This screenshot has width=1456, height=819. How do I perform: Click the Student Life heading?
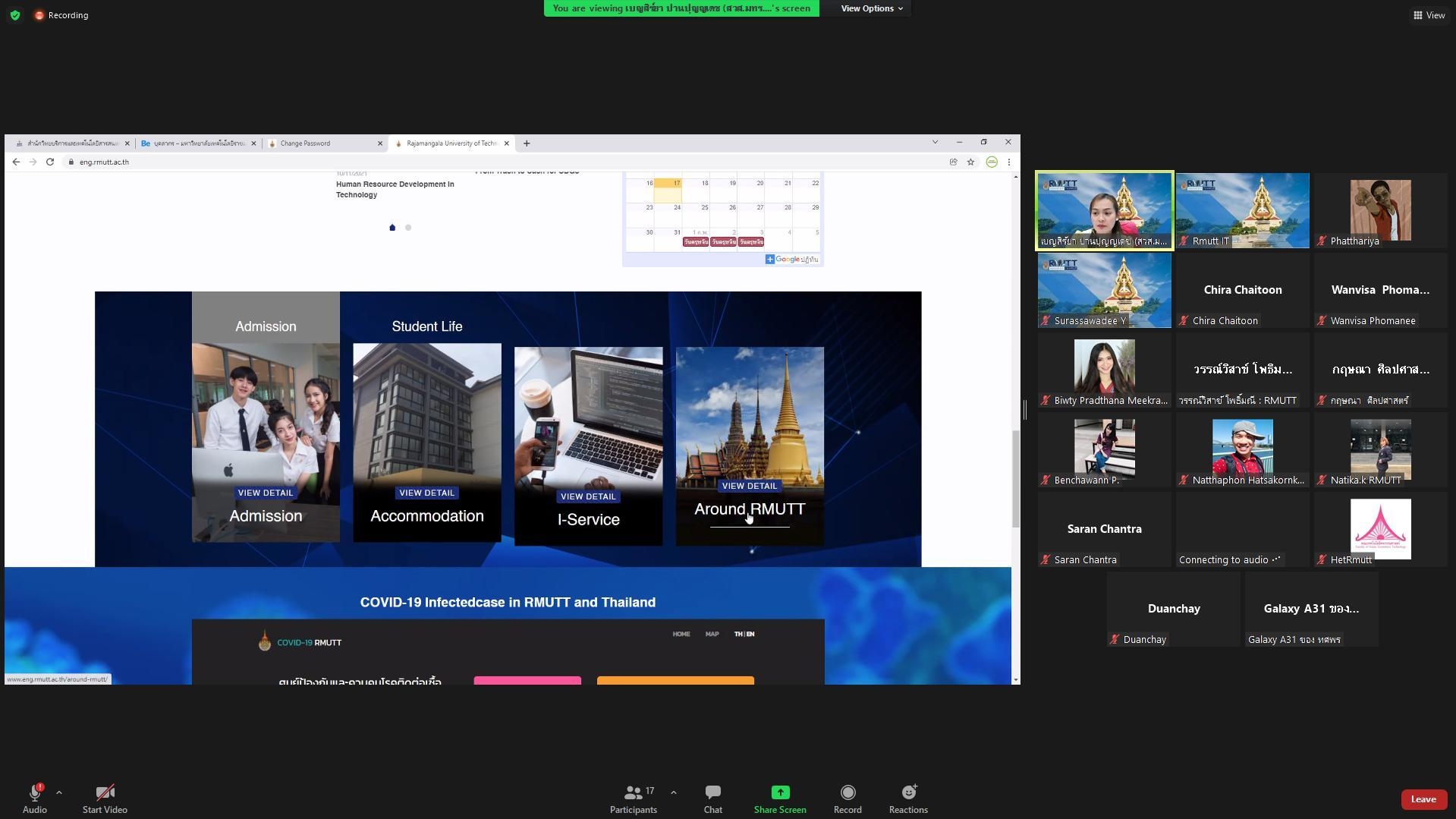pyautogui.click(x=427, y=326)
